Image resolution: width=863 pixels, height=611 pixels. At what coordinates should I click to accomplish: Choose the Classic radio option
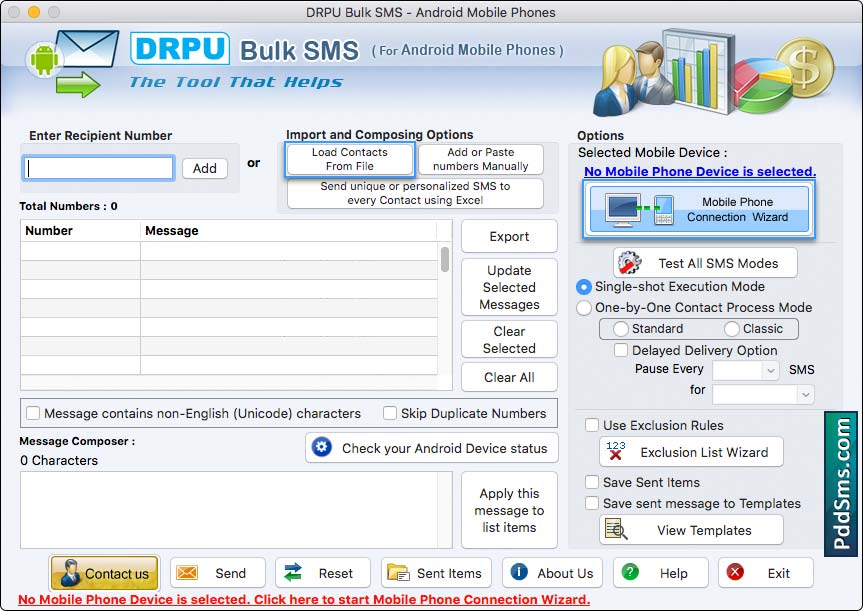point(731,329)
